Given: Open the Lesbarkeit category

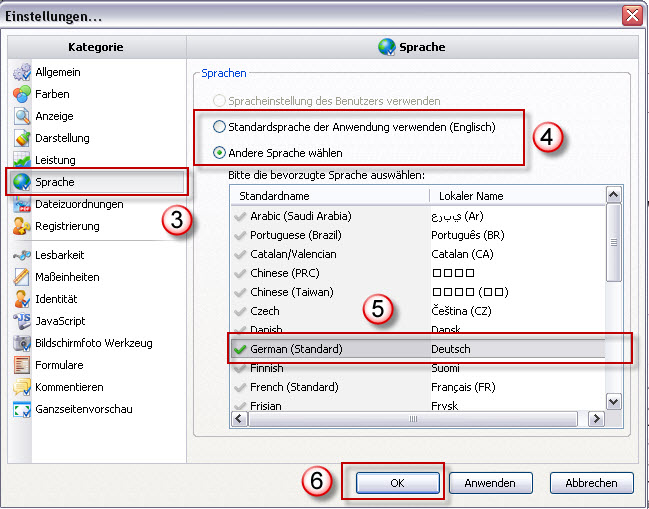Looking at the screenshot, I should [60, 255].
